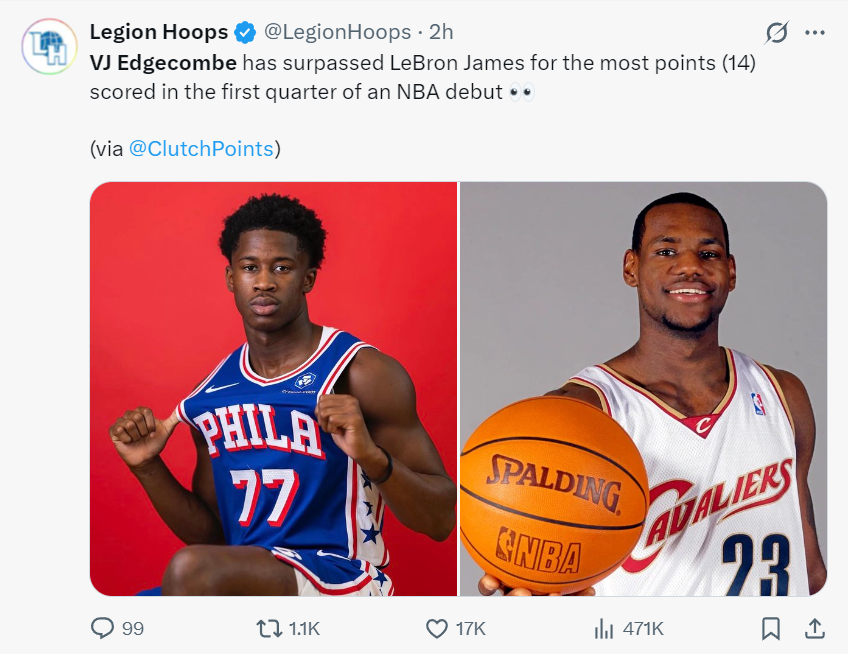Screen dimensions: 848x654
Task: Bookmark this Legion Hoops post
Action: click(x=771, y=628)
